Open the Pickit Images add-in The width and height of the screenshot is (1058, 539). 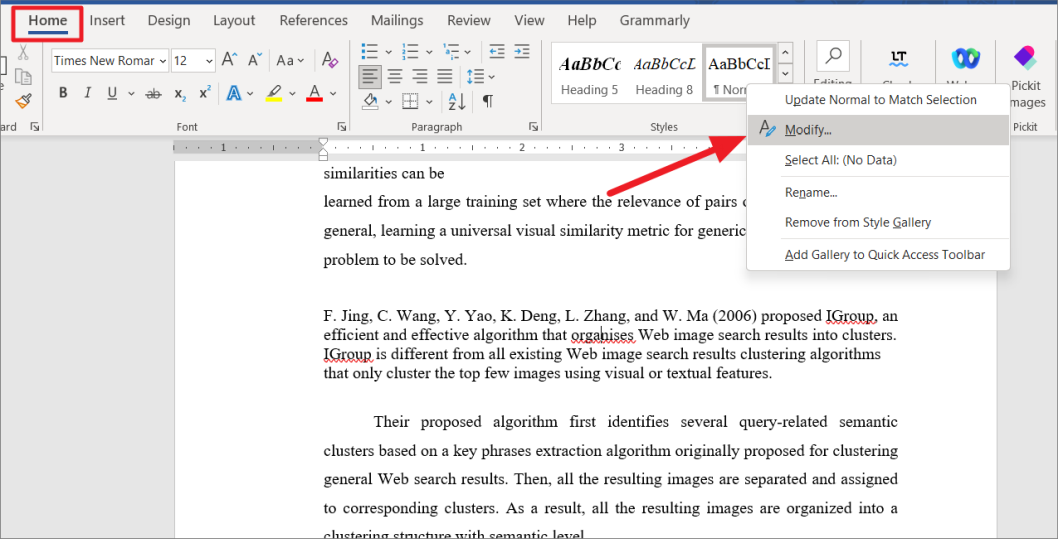click(x=1025, y=76)
